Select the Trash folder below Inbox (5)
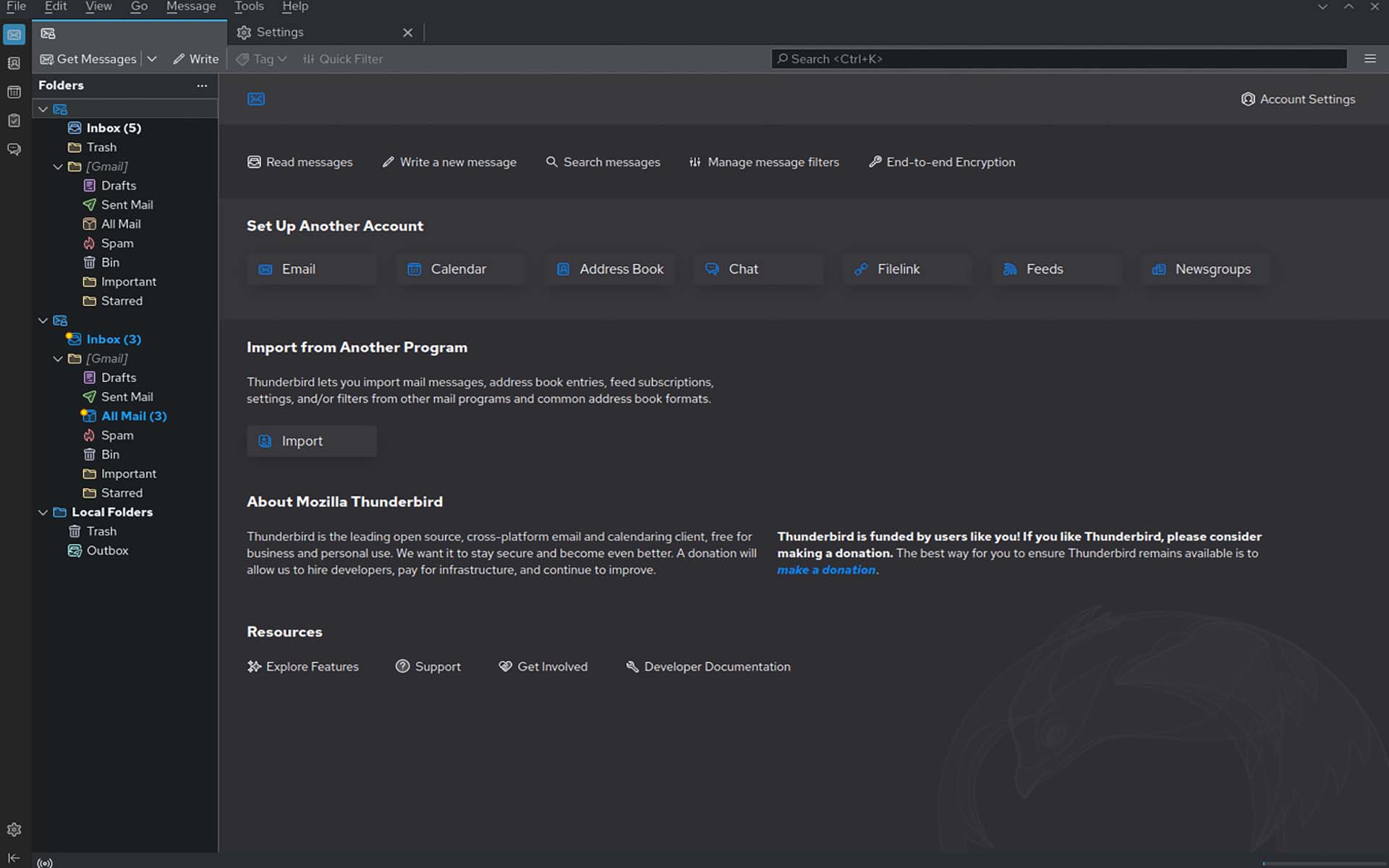 tap(125, 148)
